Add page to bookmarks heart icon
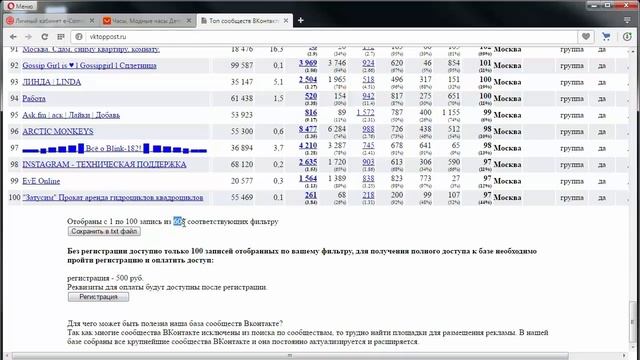The width and height of the screenshot is (640, 360). 586,37
